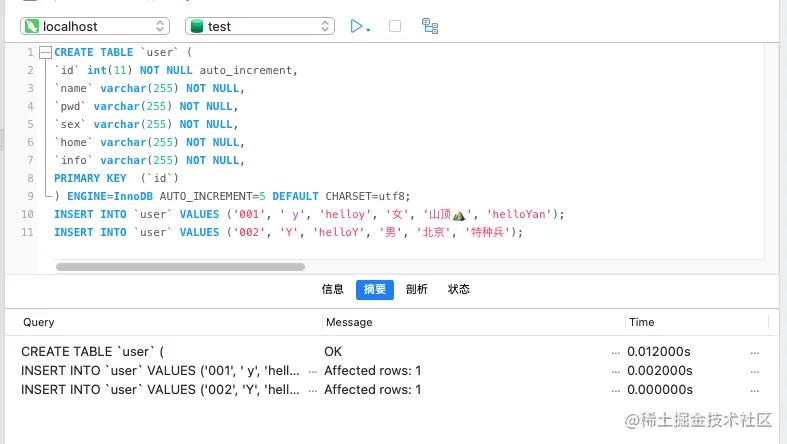Viewport: 787px width, 444px height.
Task: Collapse the CREATE TABLE code block
Action: pyautogui.click(x=46, y=52)
